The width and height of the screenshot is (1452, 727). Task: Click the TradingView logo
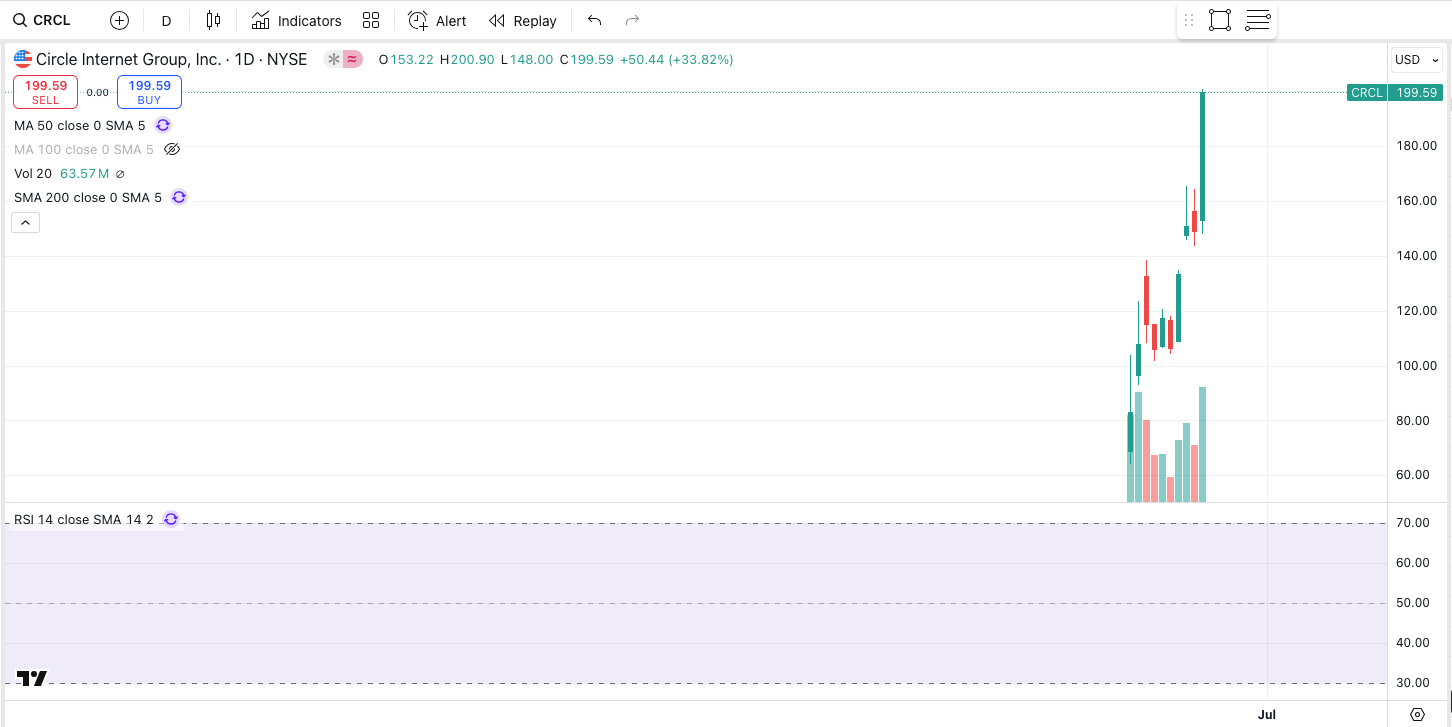click(x=32, y=678)
